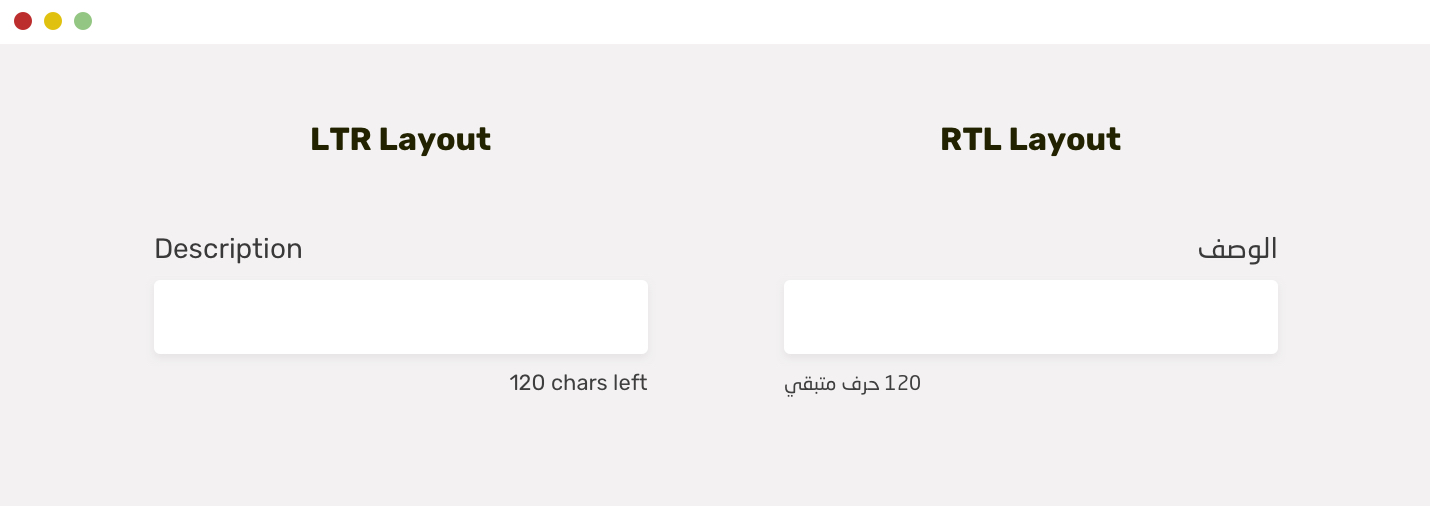Click the number "120" in the English counter
This screenshot has width=1430, height=506.
(x=527, y=382)
